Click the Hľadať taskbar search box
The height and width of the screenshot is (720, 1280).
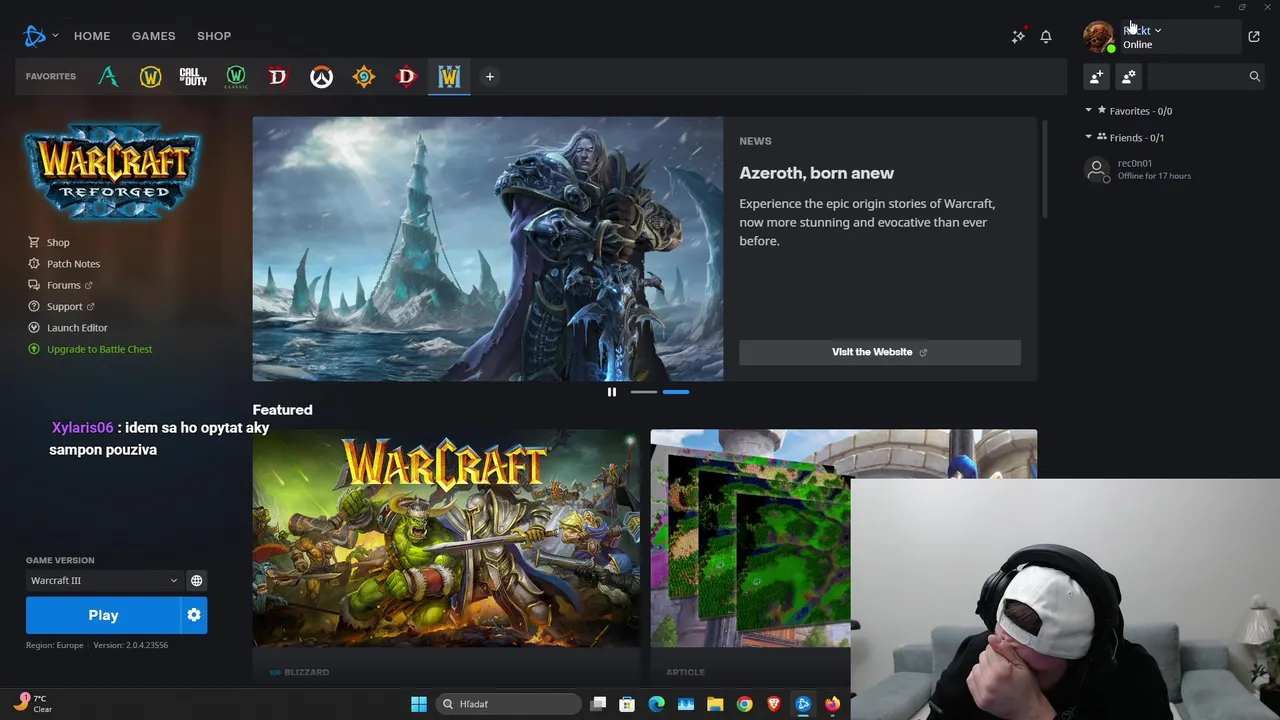[508, 704]
